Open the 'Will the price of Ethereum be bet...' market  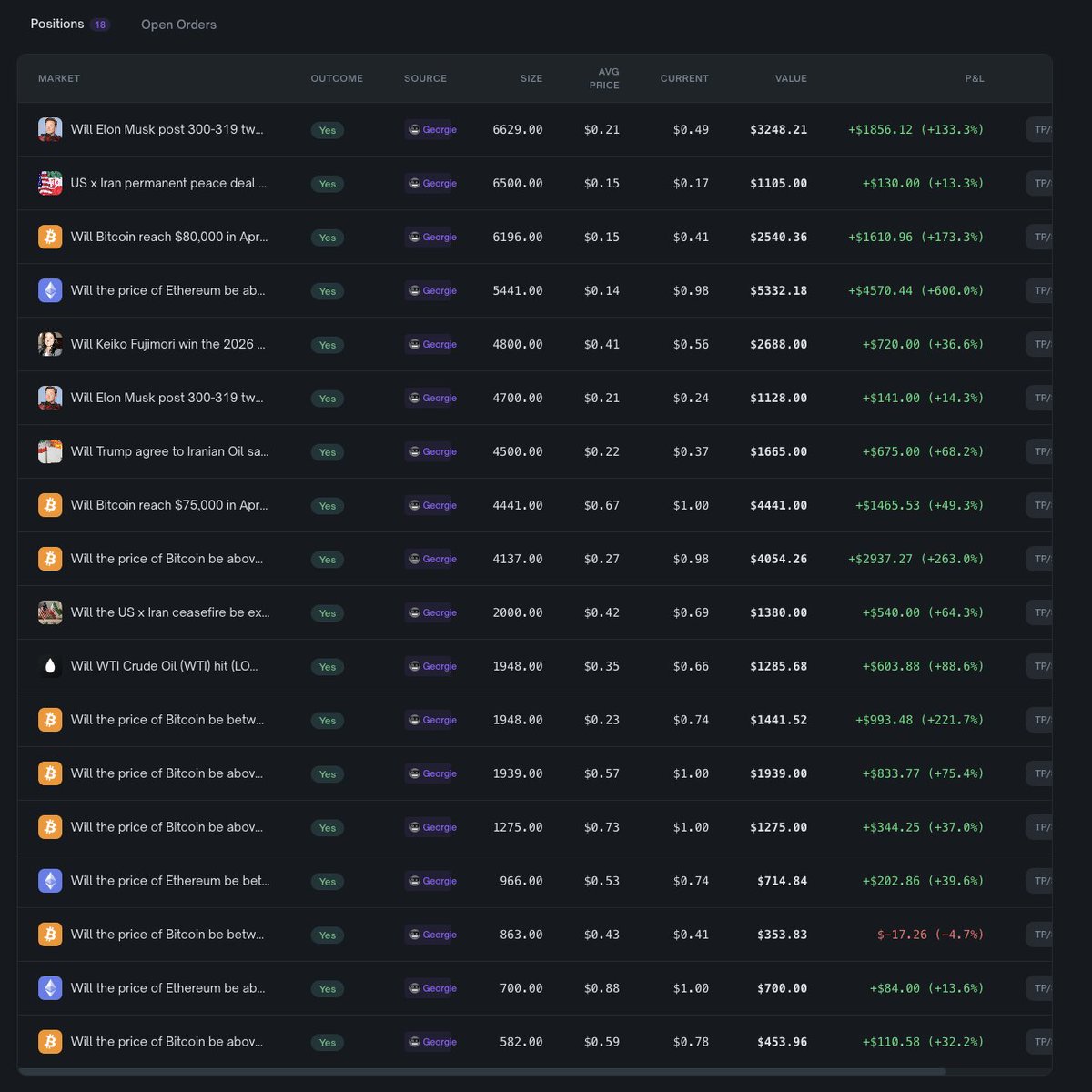(x=170, y=881)
